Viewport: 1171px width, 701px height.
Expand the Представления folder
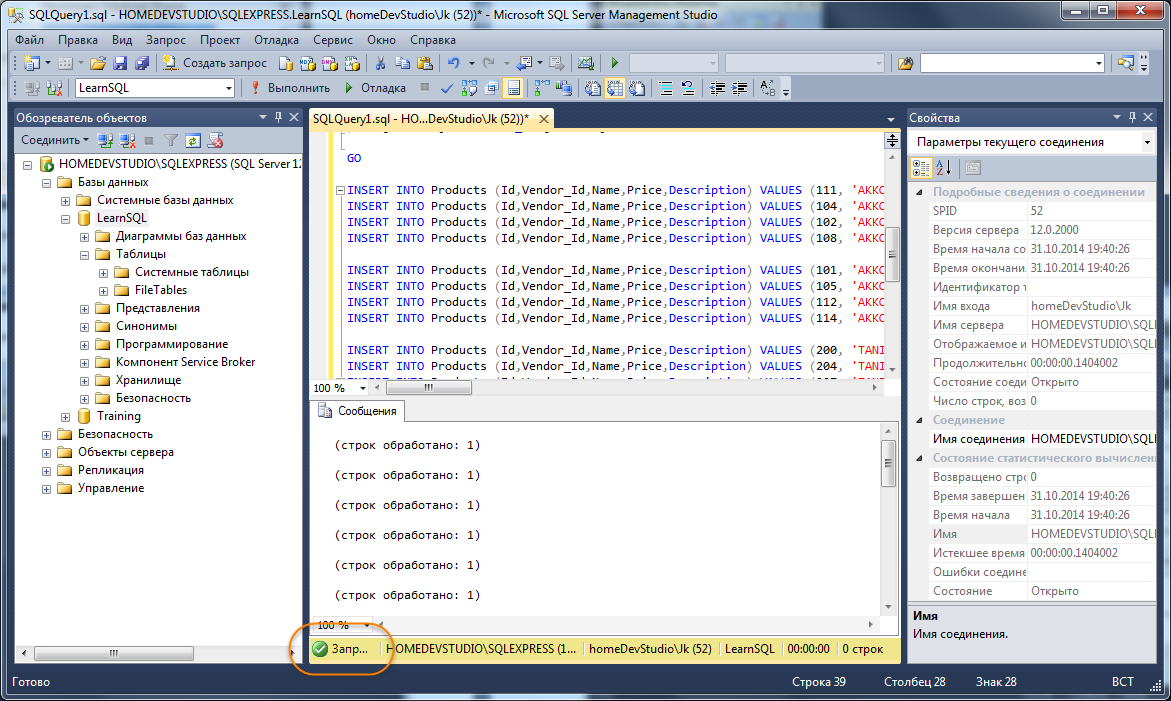(84, 308)
